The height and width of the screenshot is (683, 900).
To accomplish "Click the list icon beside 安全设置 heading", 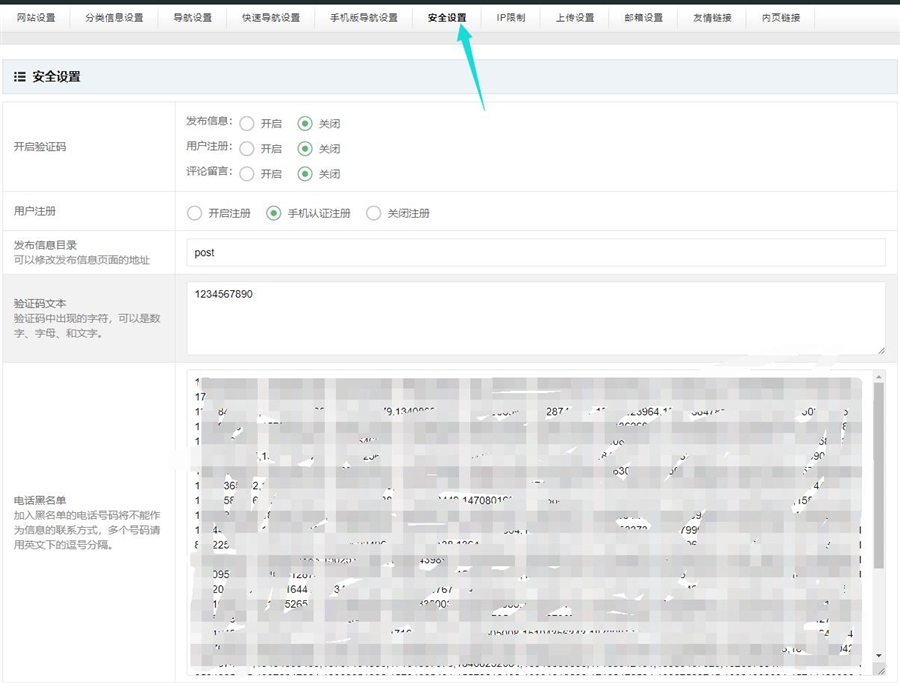I will [20, 77].
